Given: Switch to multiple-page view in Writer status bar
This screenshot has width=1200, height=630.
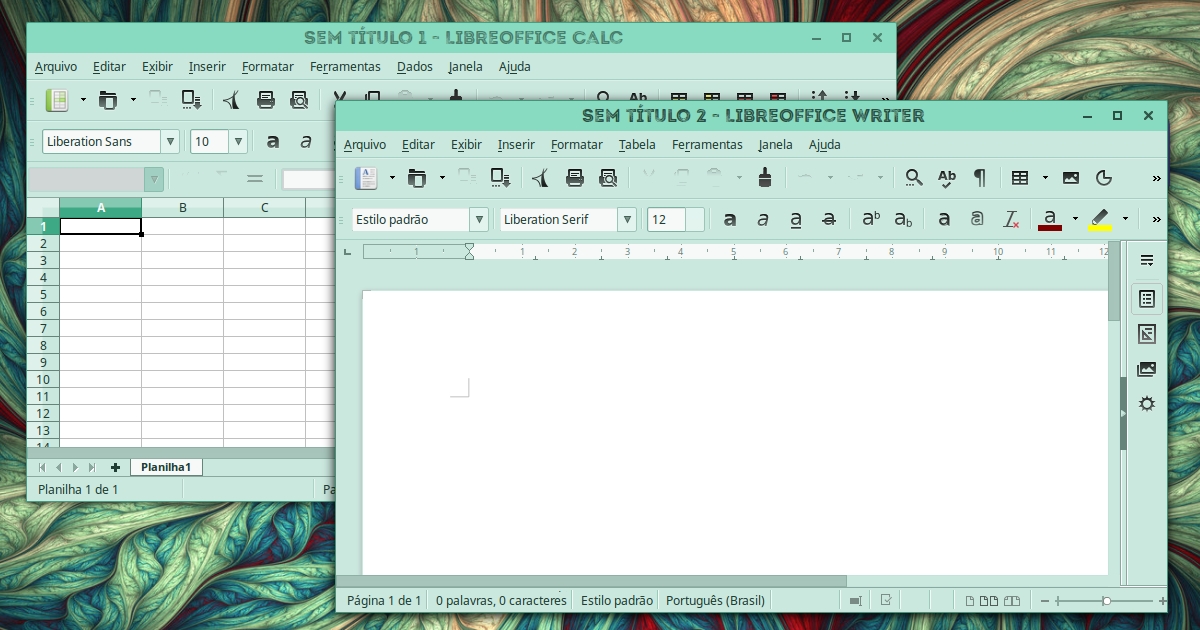Looking at the screenshot, I should [x=988, y=601].
